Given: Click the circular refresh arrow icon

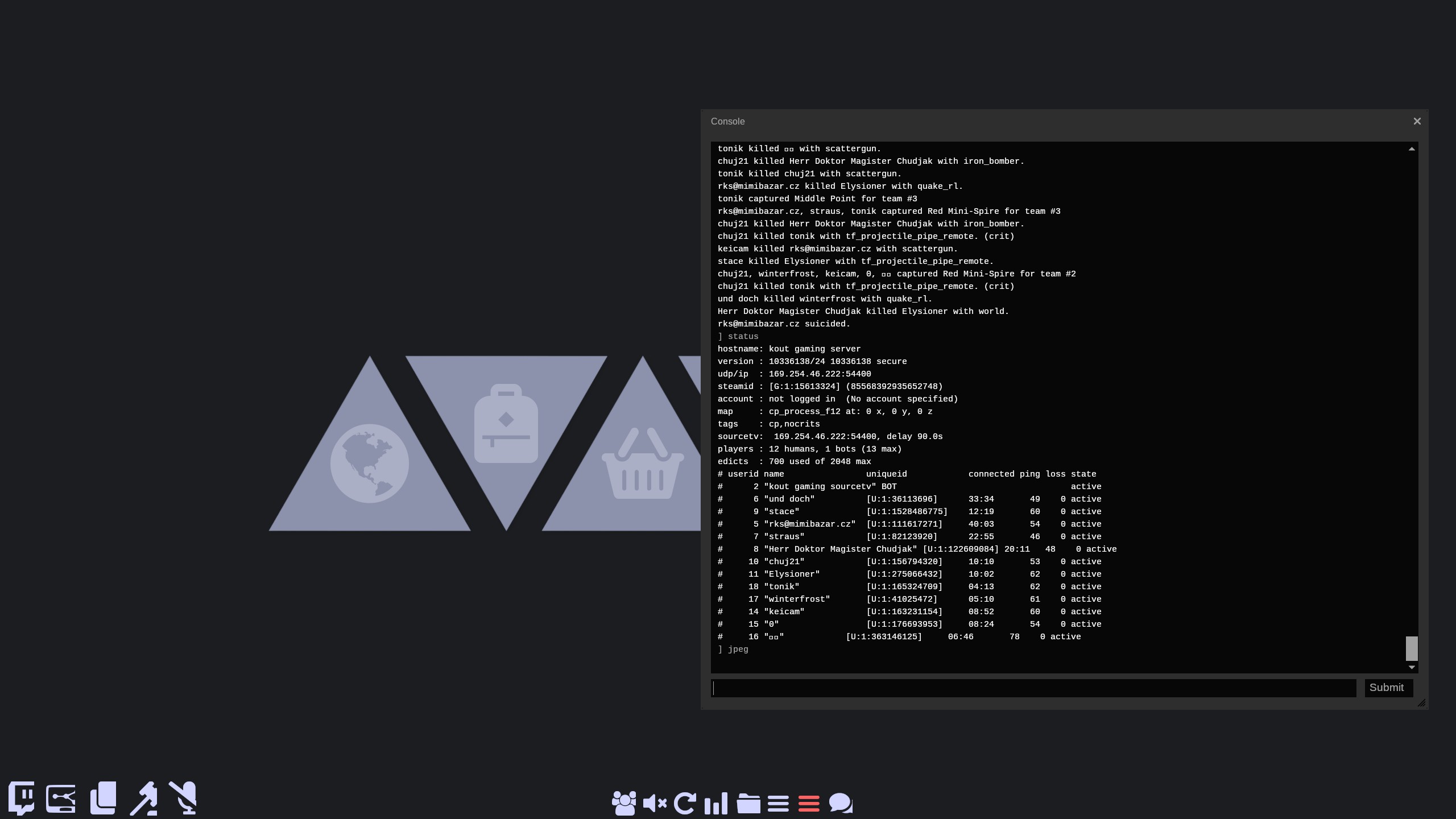Looking at the screenshot, I should (685, 803).
